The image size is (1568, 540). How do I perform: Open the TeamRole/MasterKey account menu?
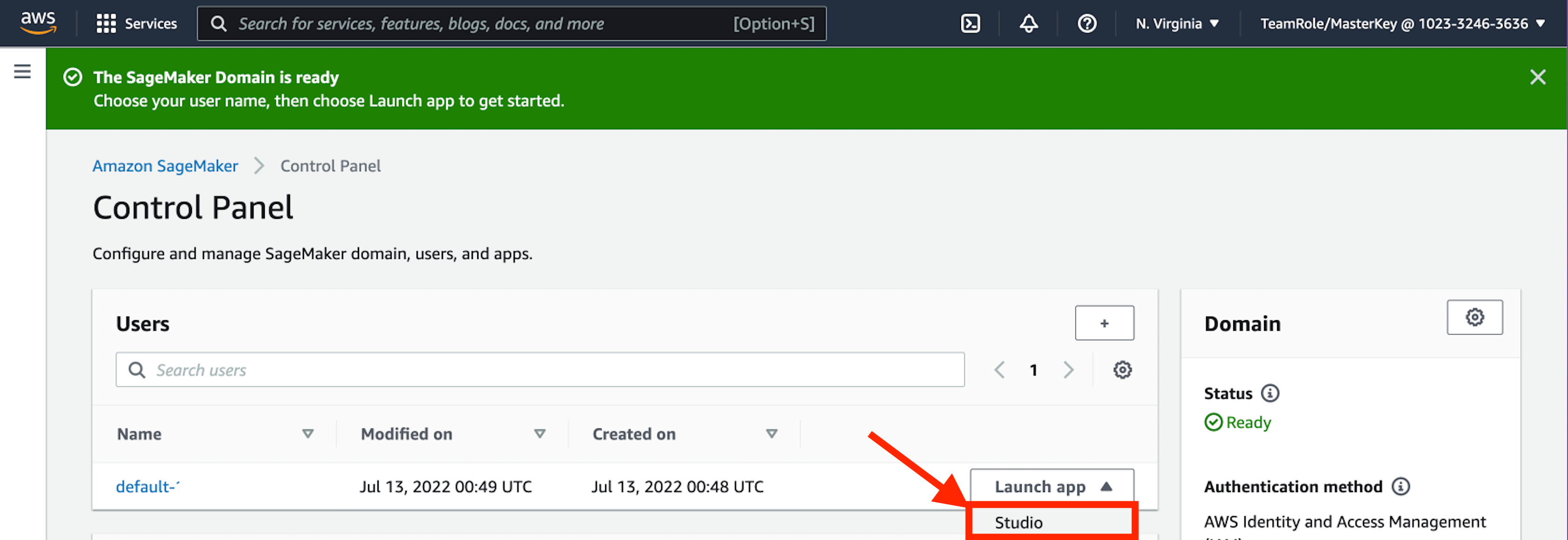1402,24
